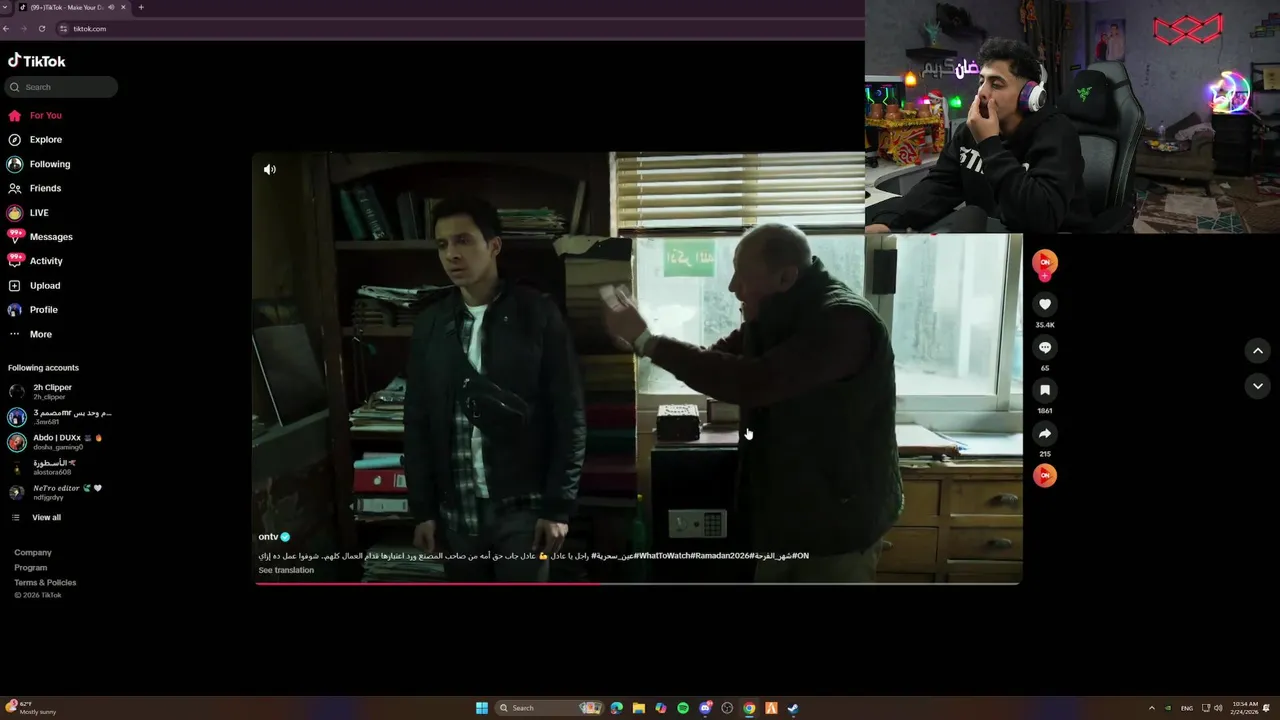This screenshot has width=1280, height=720.
Task: Open Discord from taskbar
Action: tap(705, 708)
